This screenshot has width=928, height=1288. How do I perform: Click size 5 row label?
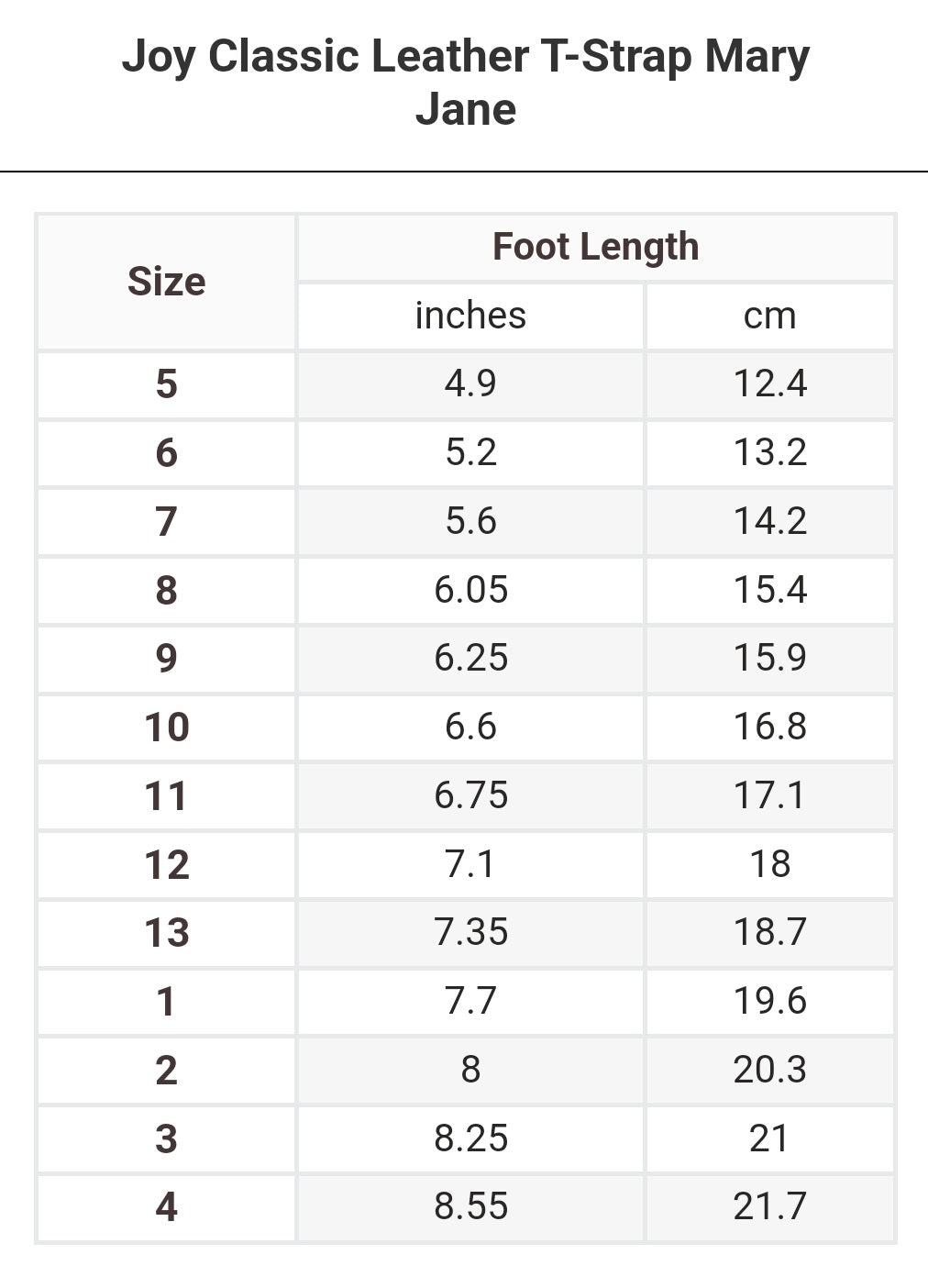tap(166, 383)
